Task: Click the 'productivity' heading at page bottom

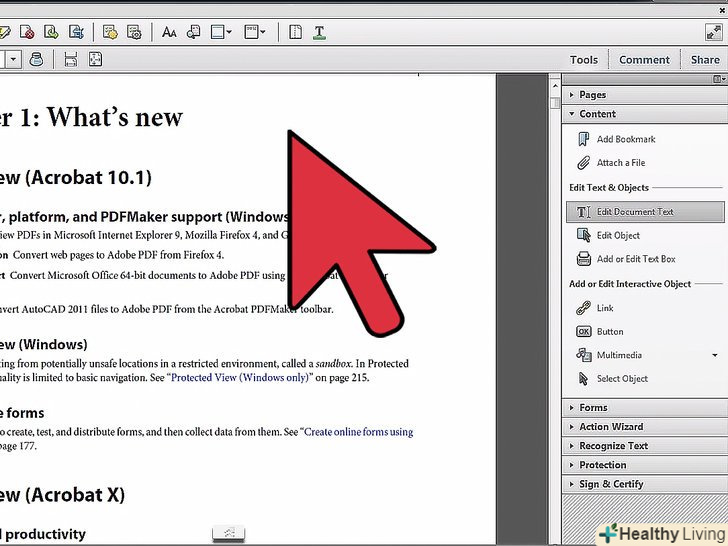Action: point(46,534)
